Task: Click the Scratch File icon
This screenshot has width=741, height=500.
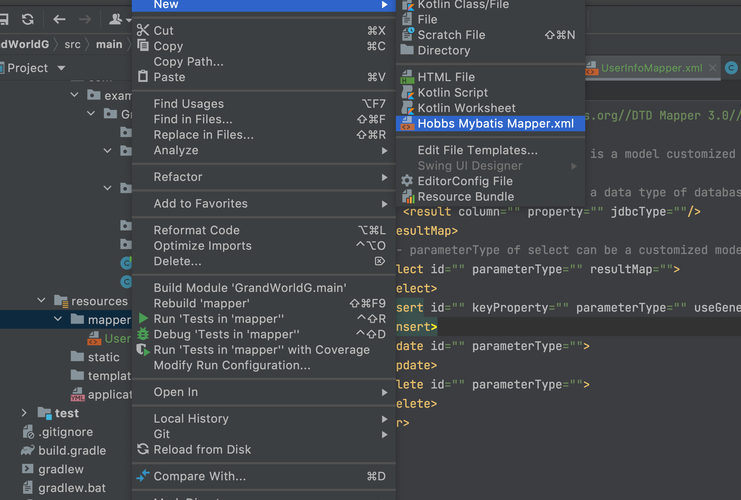Action: click(x=407, y=34)
